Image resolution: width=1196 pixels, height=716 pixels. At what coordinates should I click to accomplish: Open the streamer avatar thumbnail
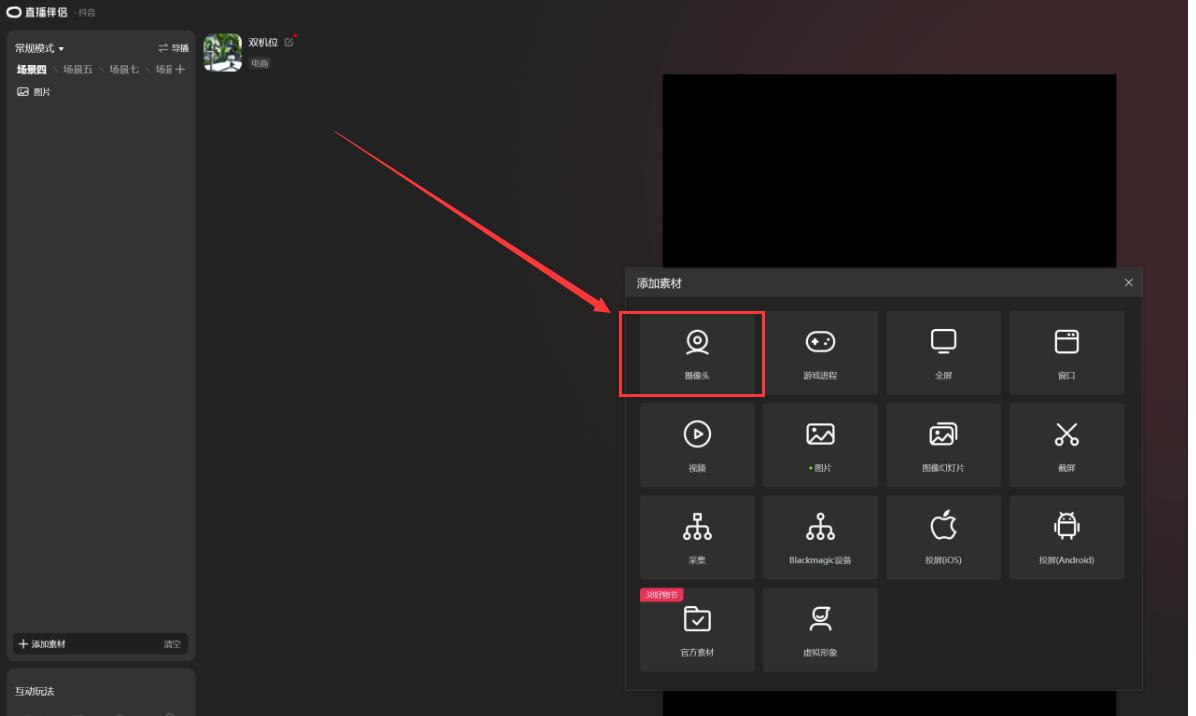coord(223,53)
